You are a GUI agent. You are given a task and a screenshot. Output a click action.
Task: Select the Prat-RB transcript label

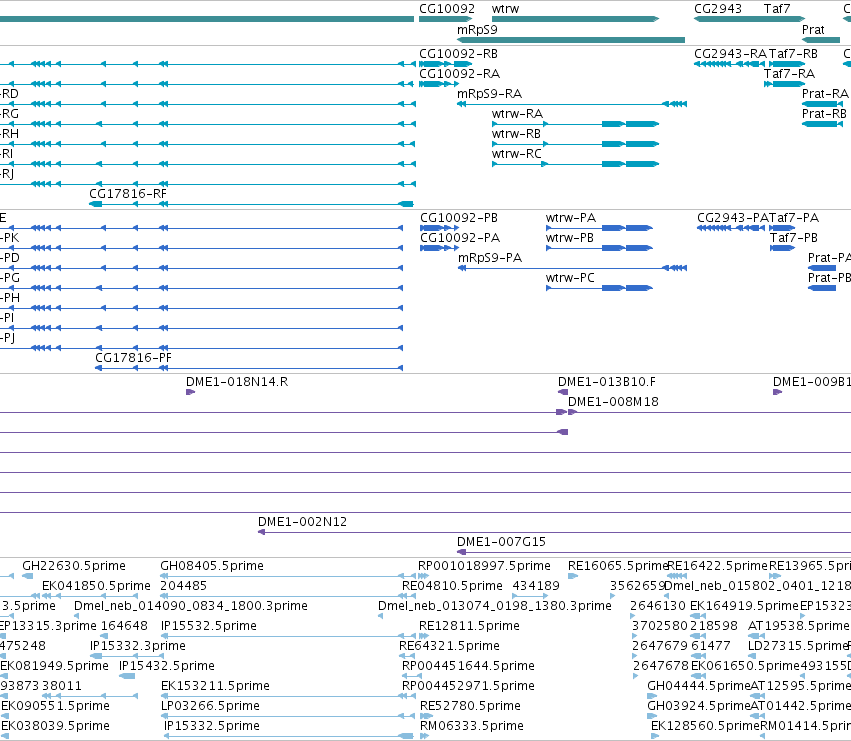pyautogui.click(x=824, y=114)
